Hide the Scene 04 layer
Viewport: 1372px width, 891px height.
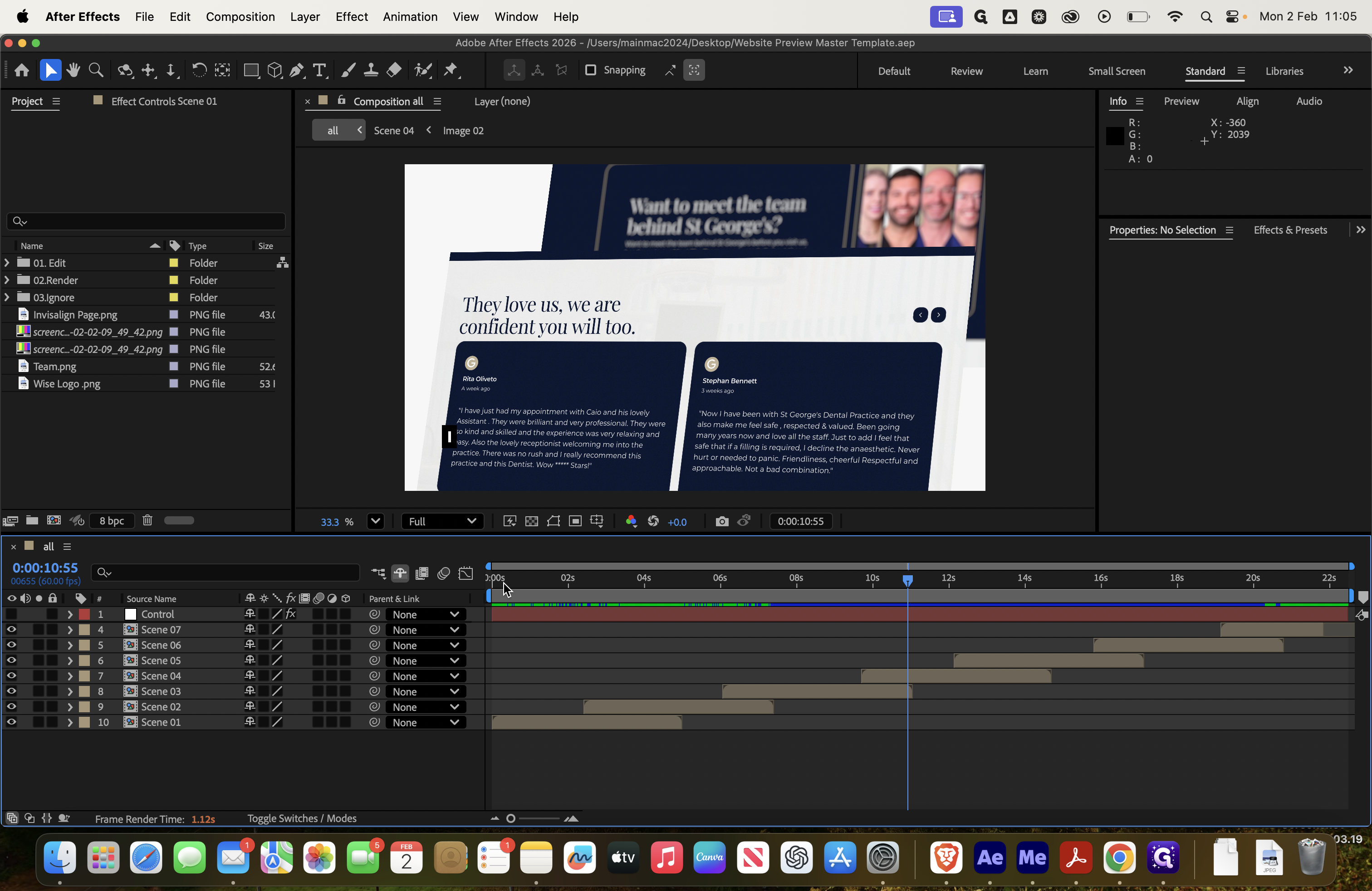coord(11,676)
